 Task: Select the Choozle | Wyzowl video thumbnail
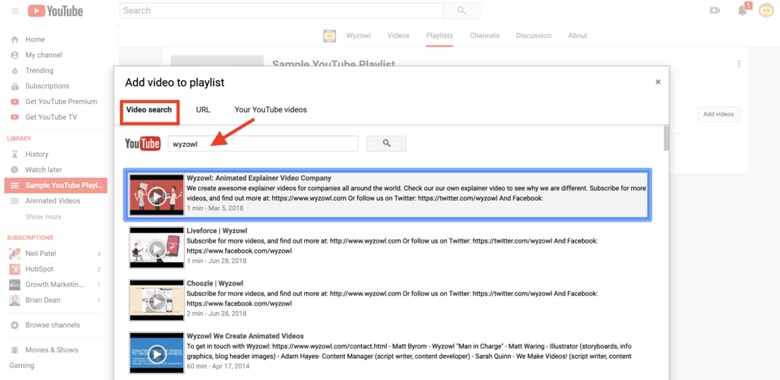point(157,300)
